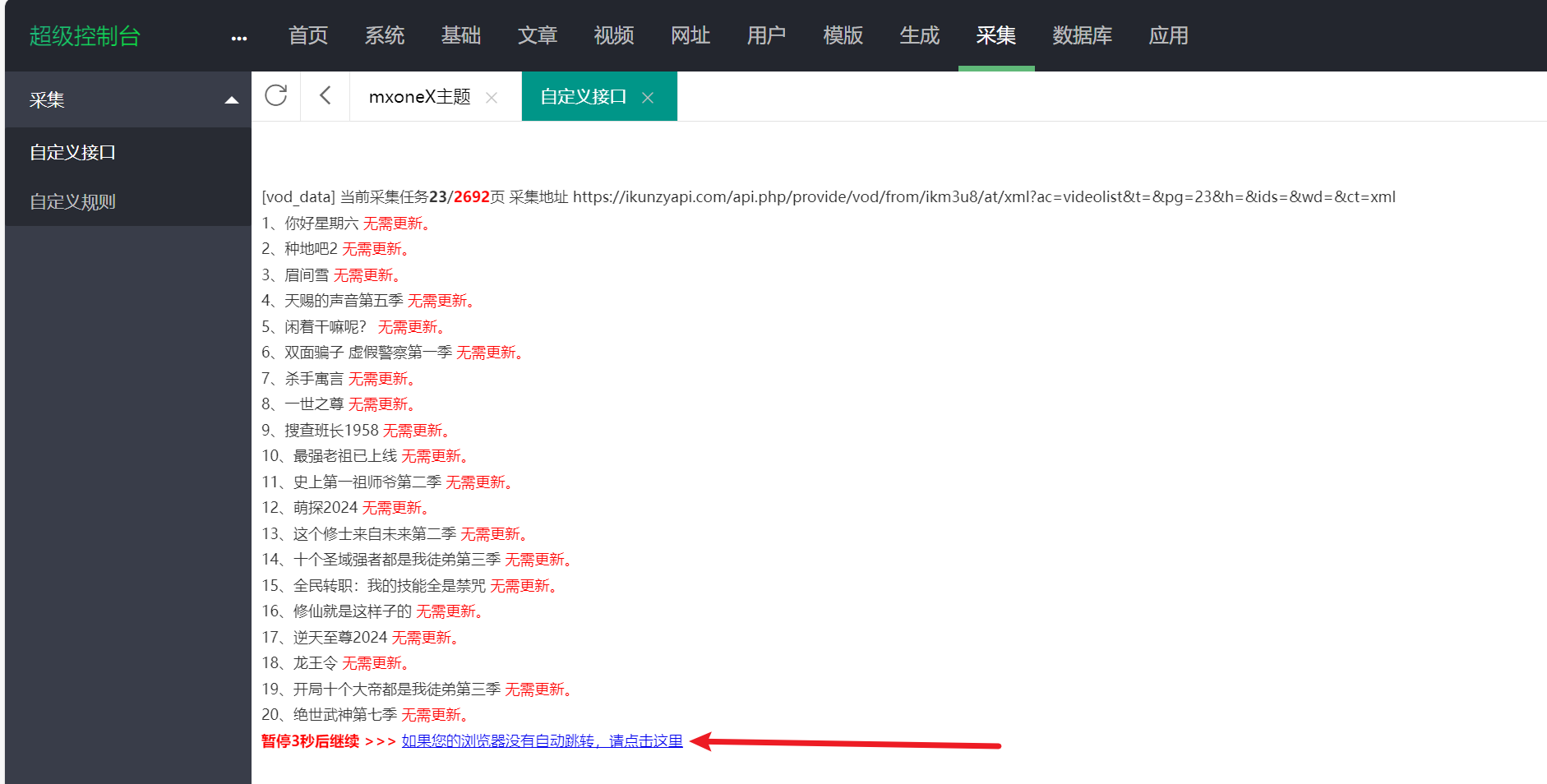Select the 采集 top menu item
The height and width of the screenshot is (784, 1547).
[996, 35]
